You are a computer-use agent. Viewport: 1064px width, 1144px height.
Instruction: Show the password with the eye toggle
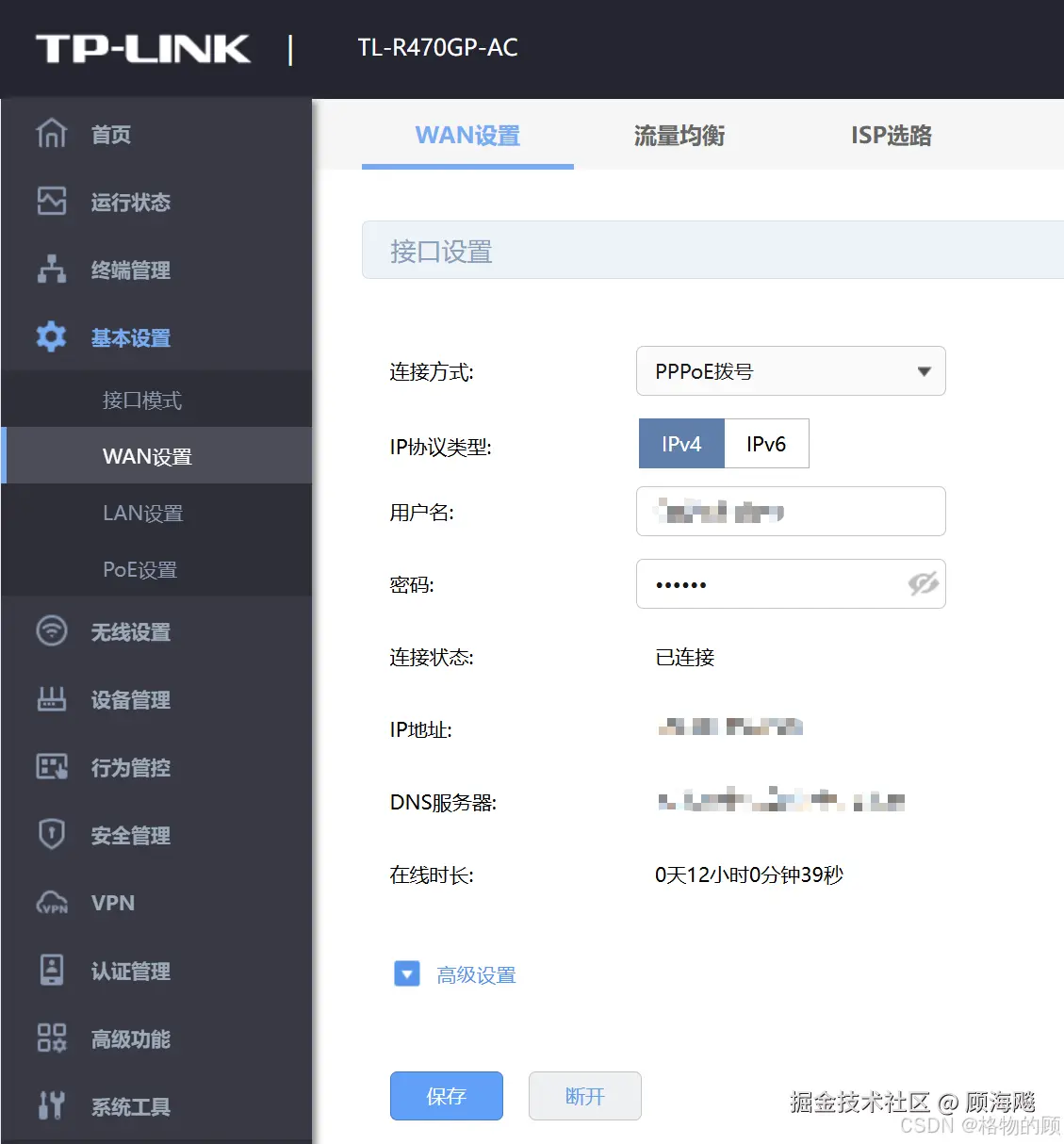pyautogui.click(x=924, y=584)
